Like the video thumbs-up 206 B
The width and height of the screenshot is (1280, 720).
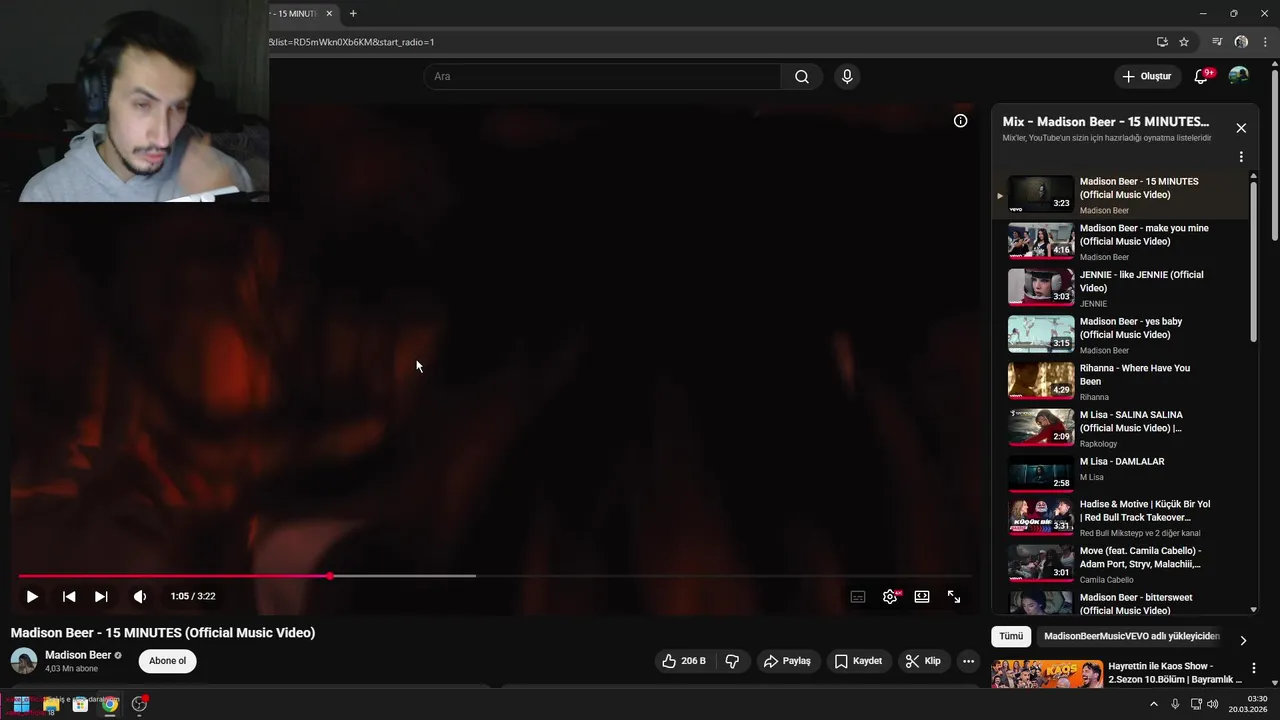pyautogui.click(x=683, y=661)
